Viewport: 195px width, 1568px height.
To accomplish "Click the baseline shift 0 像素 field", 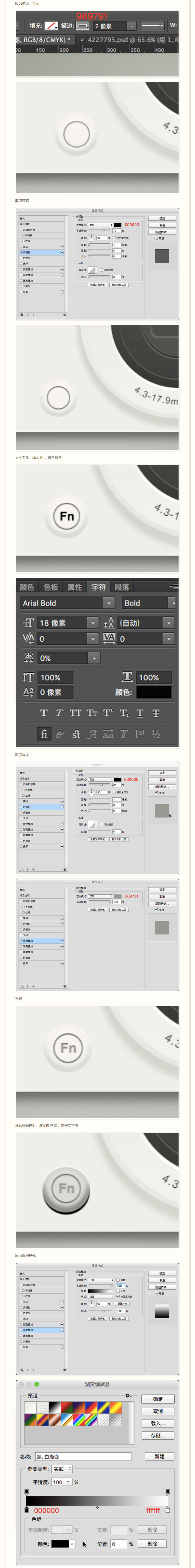I will click(x=55, y=692).
